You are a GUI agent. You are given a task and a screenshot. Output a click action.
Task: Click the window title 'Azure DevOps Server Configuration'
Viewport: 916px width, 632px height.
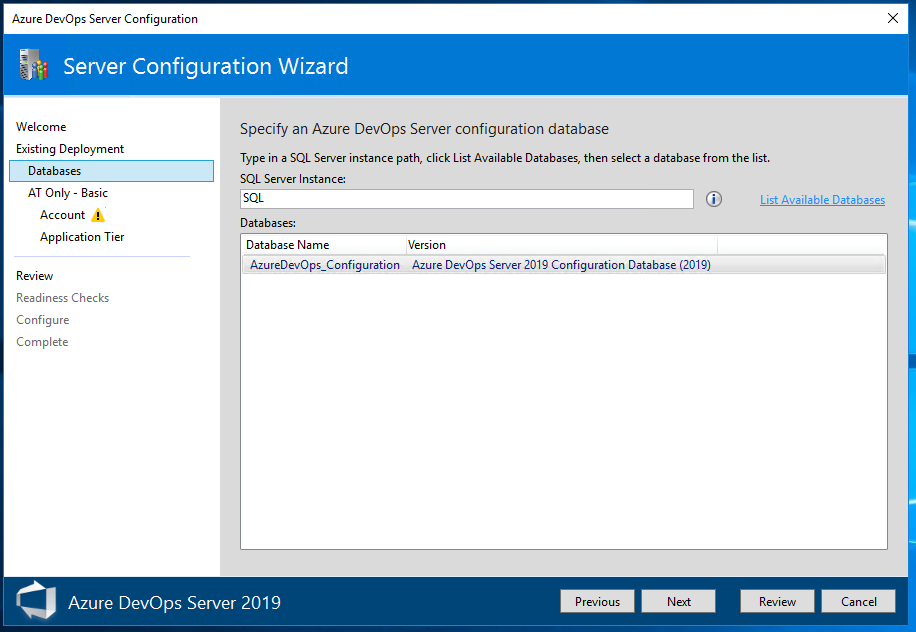105,19
